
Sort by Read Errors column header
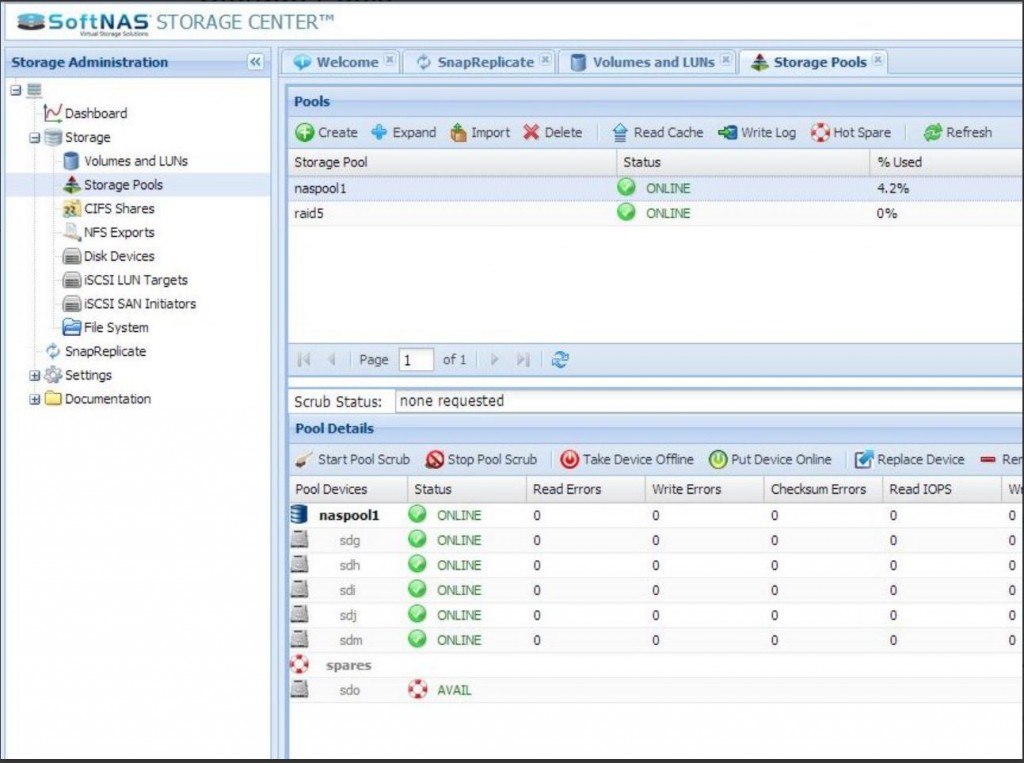click(x=585, y=489)
